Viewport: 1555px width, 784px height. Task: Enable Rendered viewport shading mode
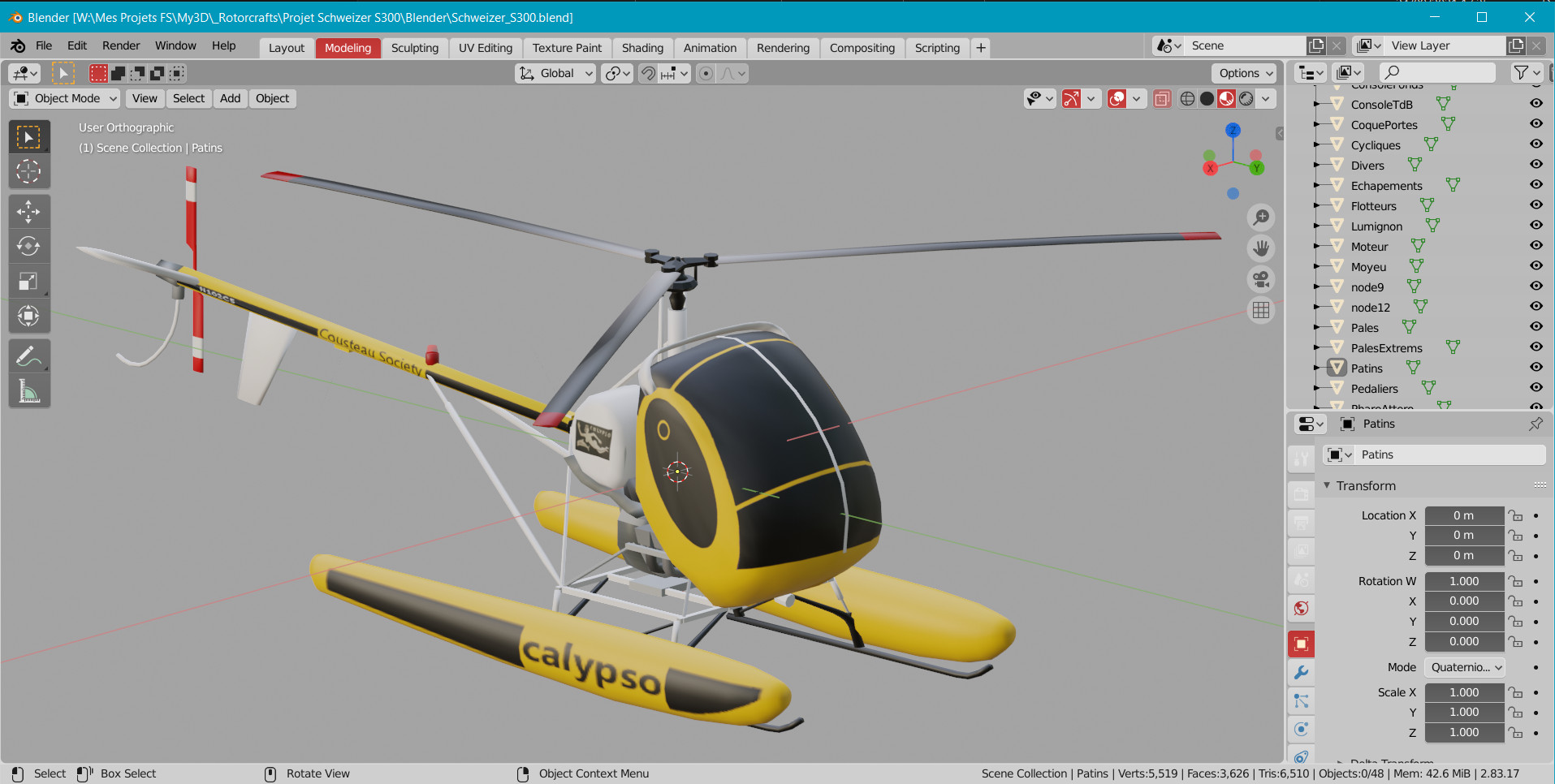pyautogui.click(x=1246, y=98)
